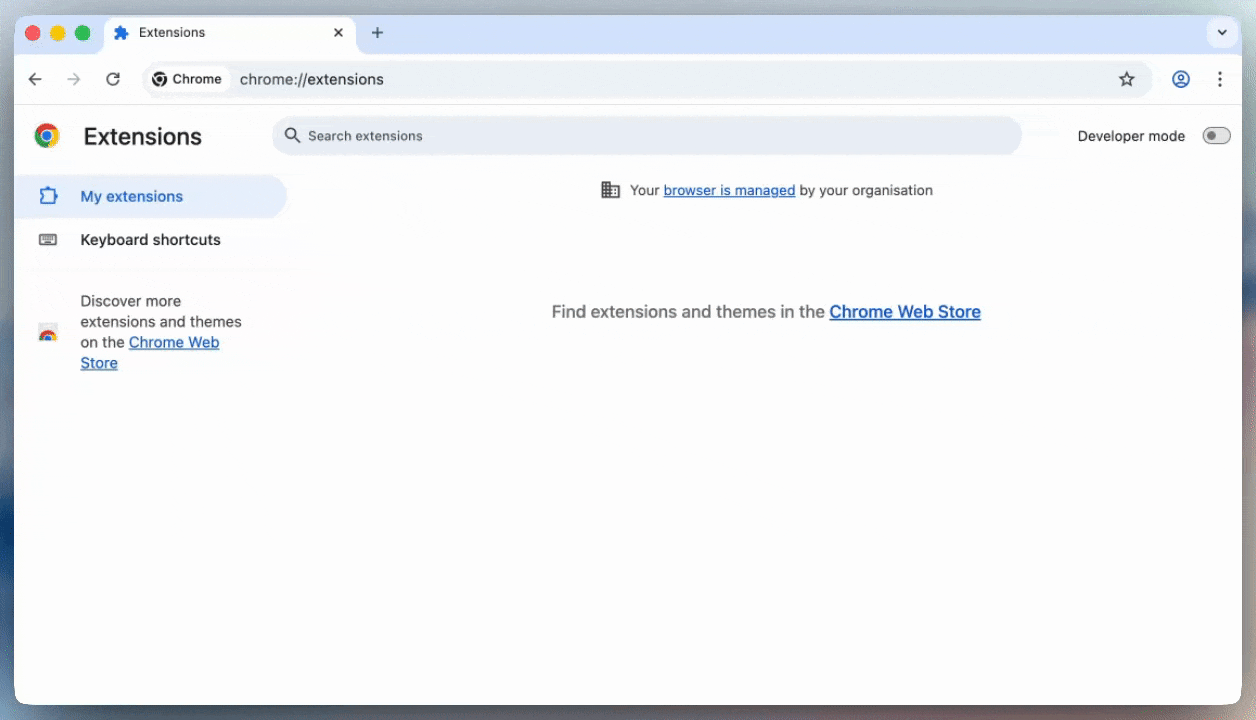The width and height of the screenshot is (1256, 720).
Task: Click the Chrome logo beside Extensions heading
Action: [47, 136]
